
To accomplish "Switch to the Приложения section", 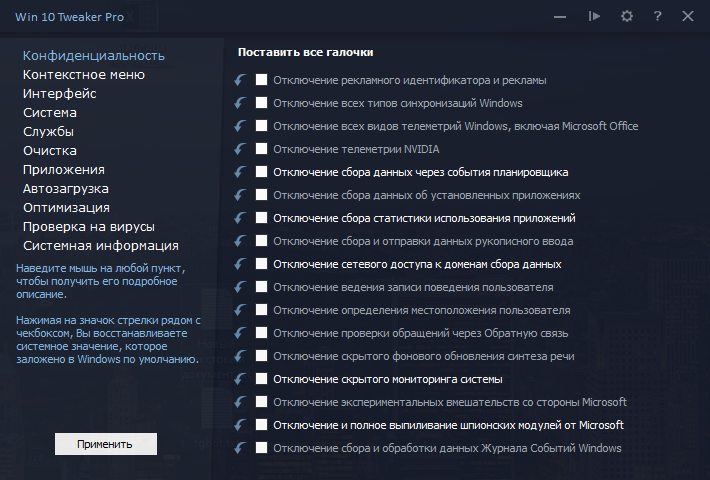I will [x=64, y=170].
